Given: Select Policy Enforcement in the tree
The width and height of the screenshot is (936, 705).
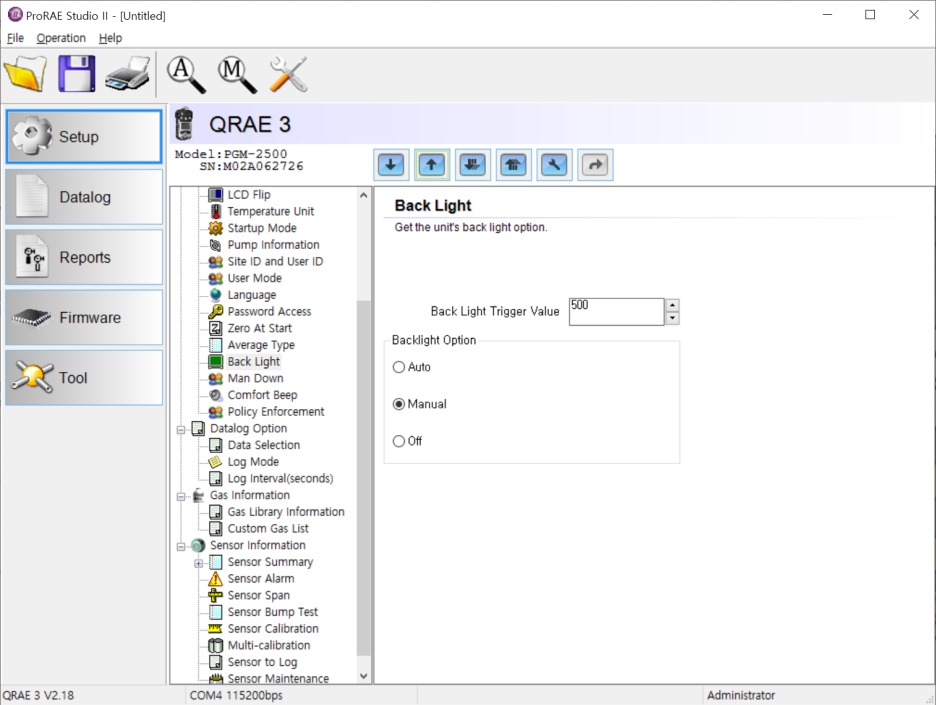Looking at the screenshot, I should coord(276,412).
